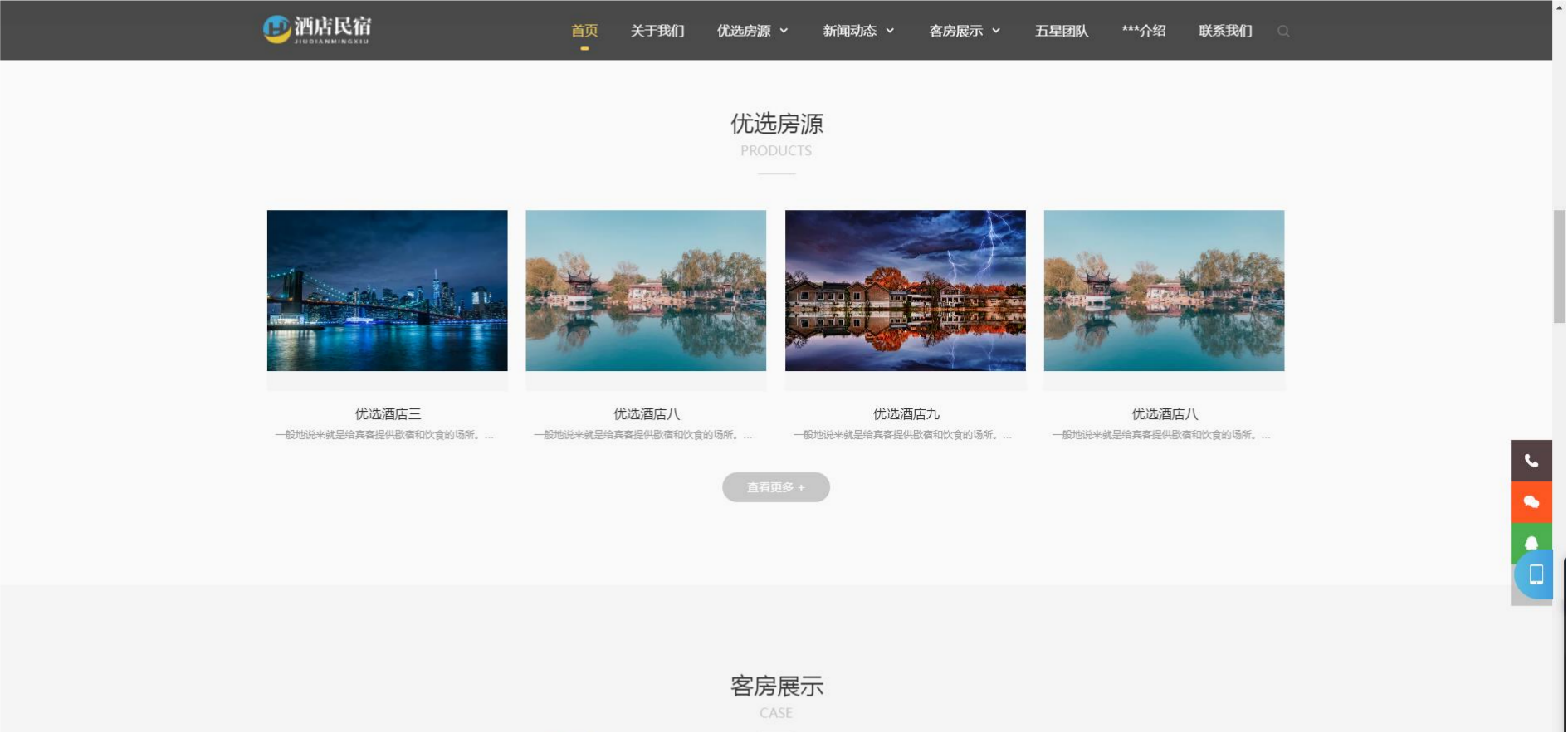Click the 酒店民宿 site logo
This screenshot has height=733, width=1568.
[317, 30]
